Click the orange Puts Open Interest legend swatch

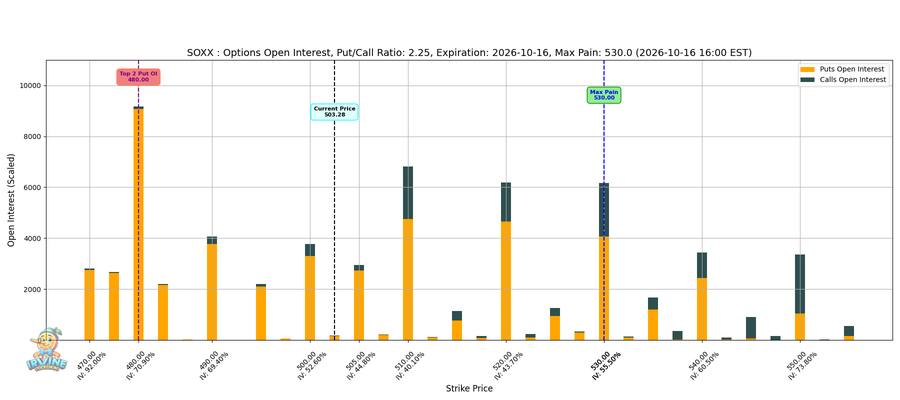click(x=806, y=69)
